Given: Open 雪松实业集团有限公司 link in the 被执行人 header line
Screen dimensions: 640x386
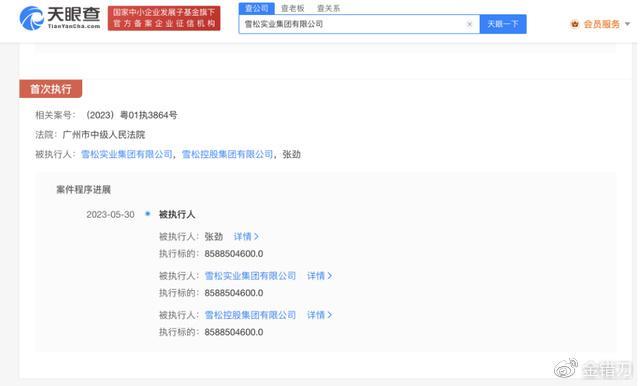Looking at the screenshot, I should (x=127, y=154).
